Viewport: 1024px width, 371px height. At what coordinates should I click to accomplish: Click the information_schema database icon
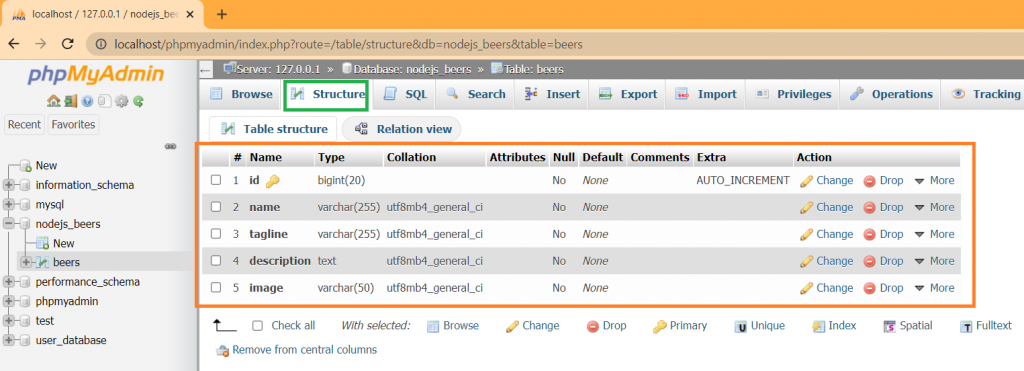point(24,185)
